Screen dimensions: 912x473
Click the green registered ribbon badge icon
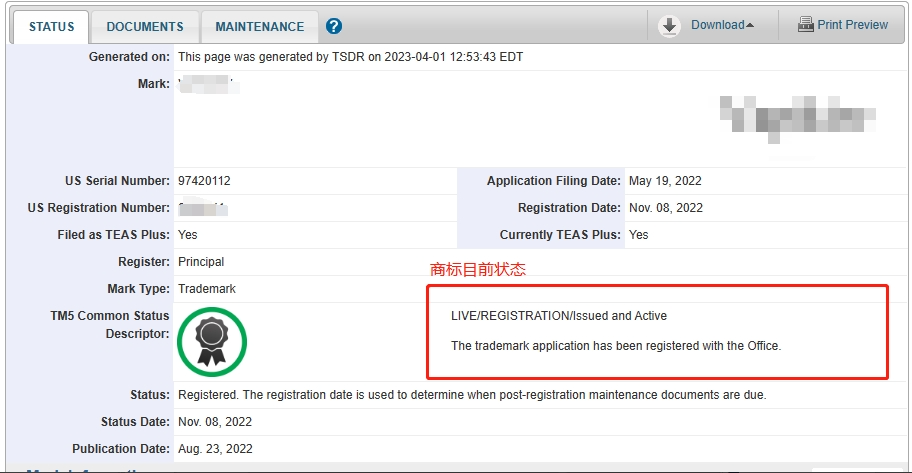point(212,342)
